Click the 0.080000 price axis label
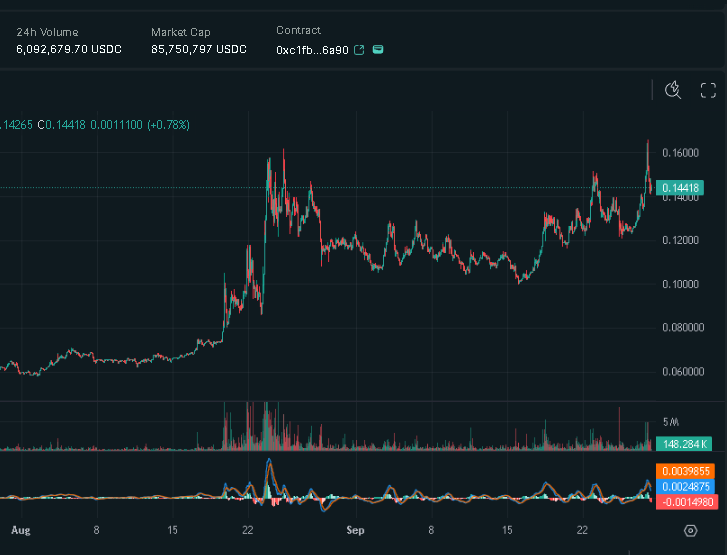The width and height of the screenshot is (727, 555). pos(683,327)
